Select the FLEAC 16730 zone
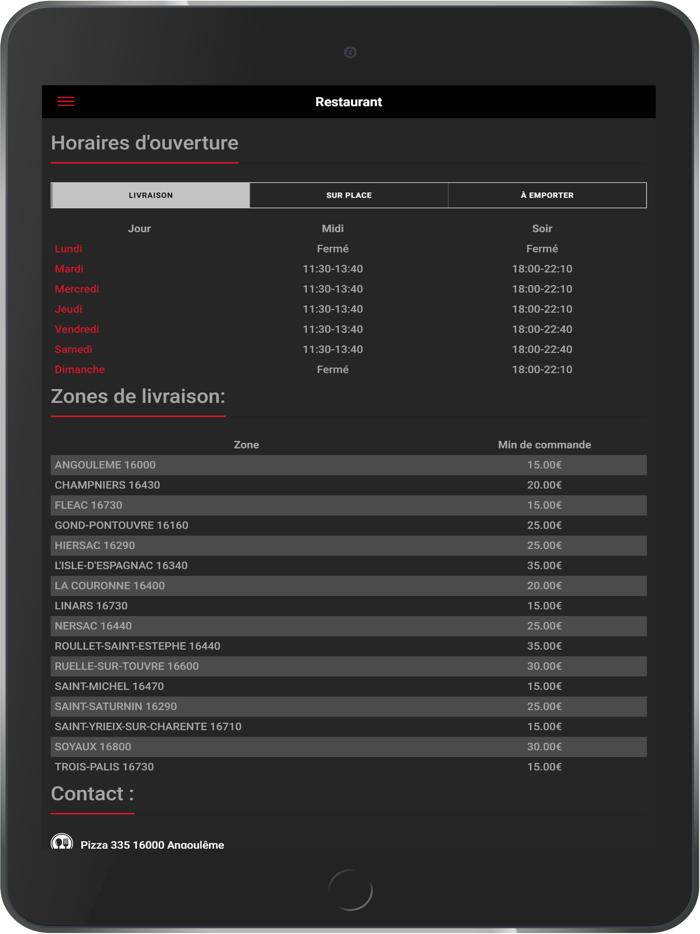 coord(349,505)
